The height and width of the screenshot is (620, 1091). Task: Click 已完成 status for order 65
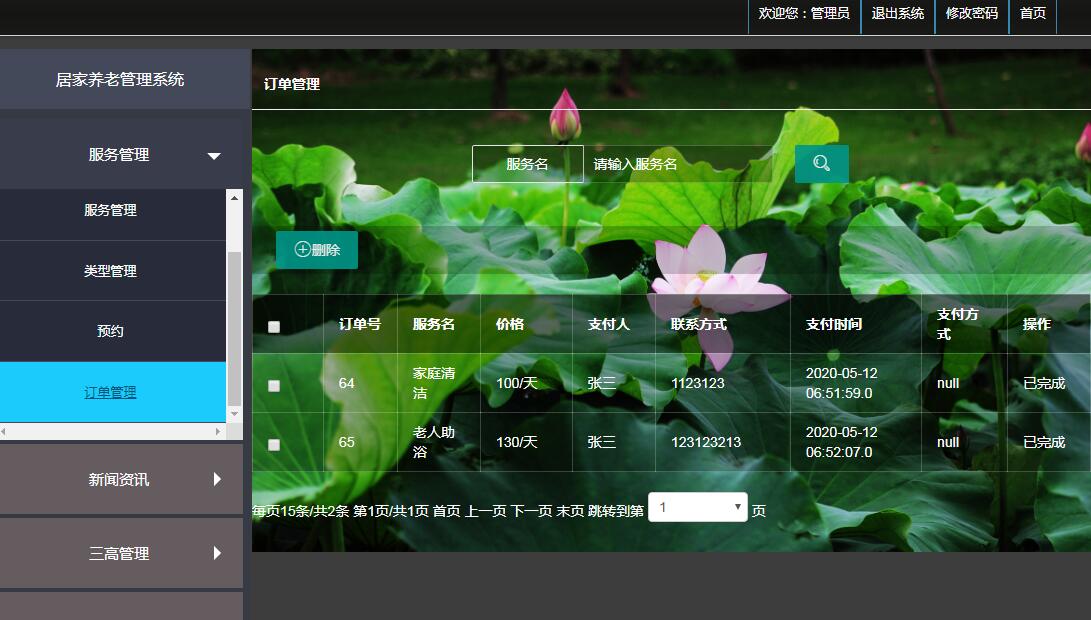(1044, 443)
